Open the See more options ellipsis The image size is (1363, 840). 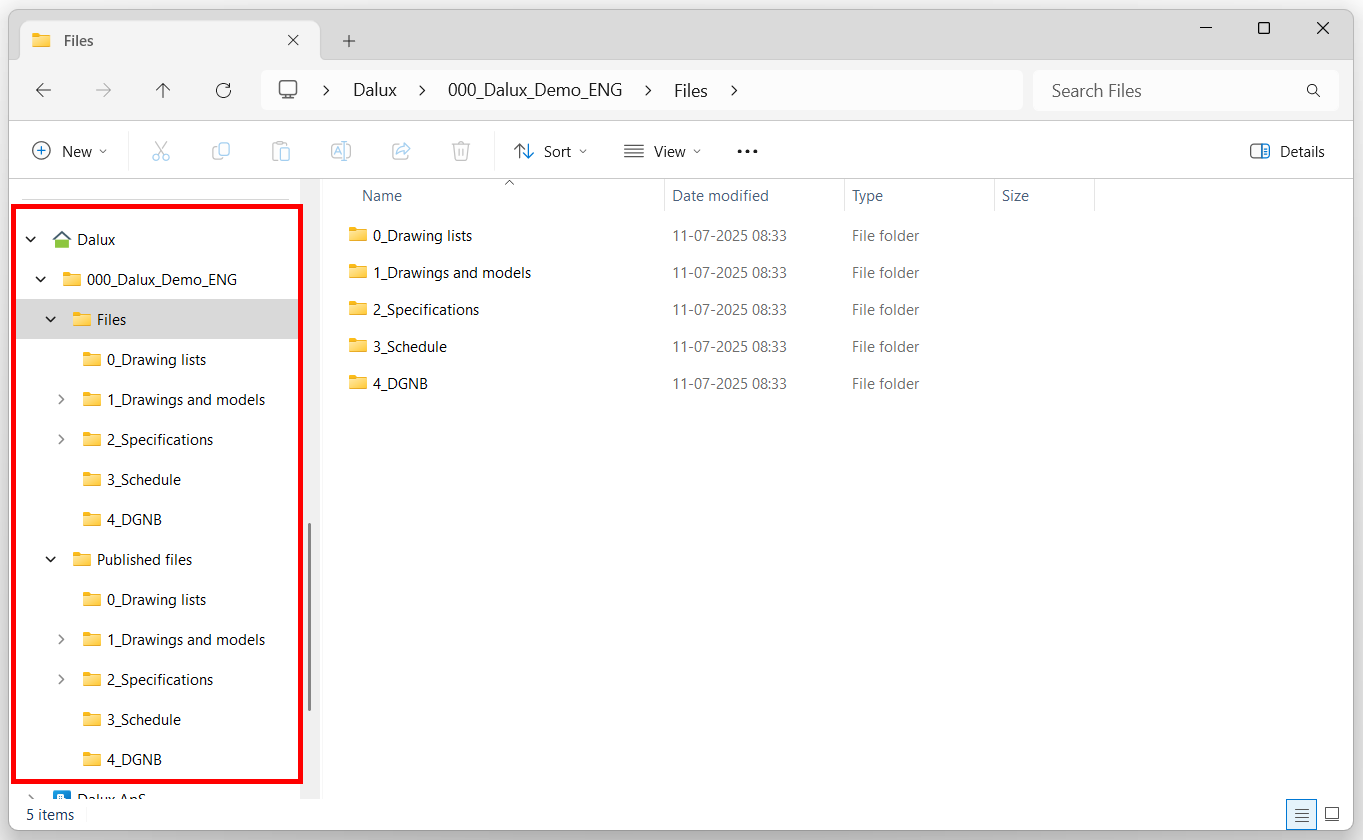point(747,151)
